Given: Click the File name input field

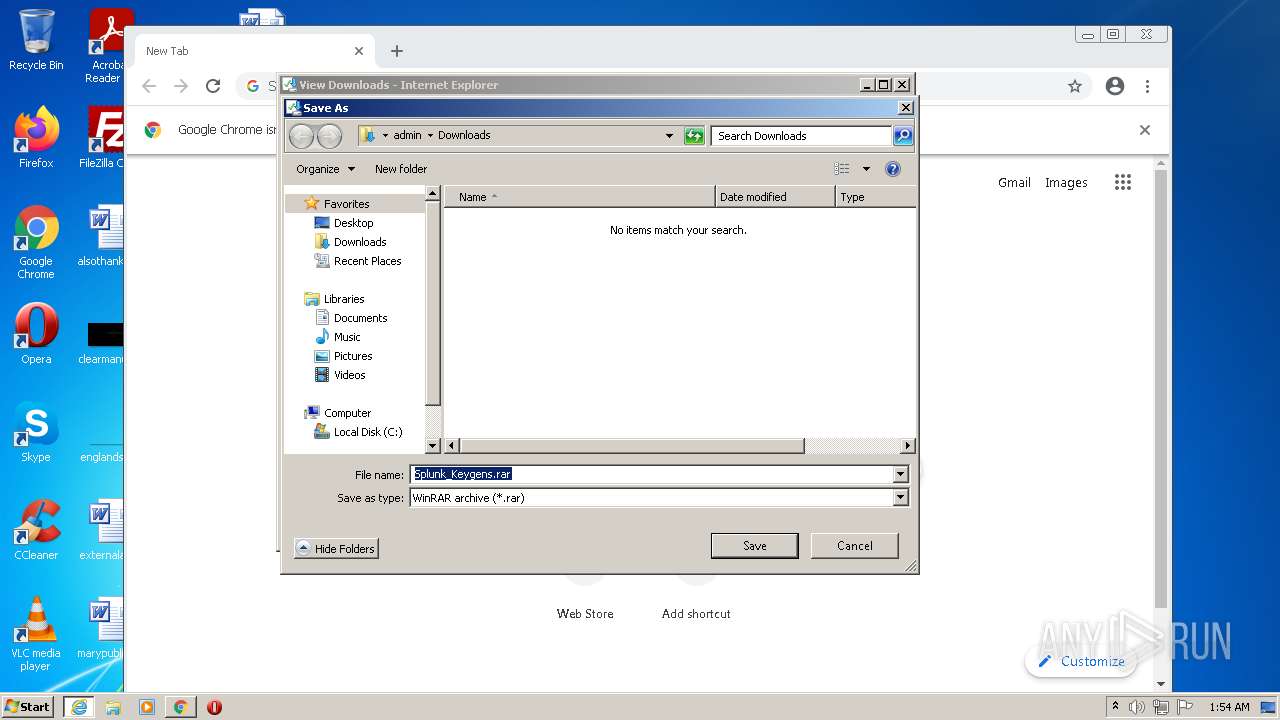Looking at the screenshot, I should pos(651,474).
